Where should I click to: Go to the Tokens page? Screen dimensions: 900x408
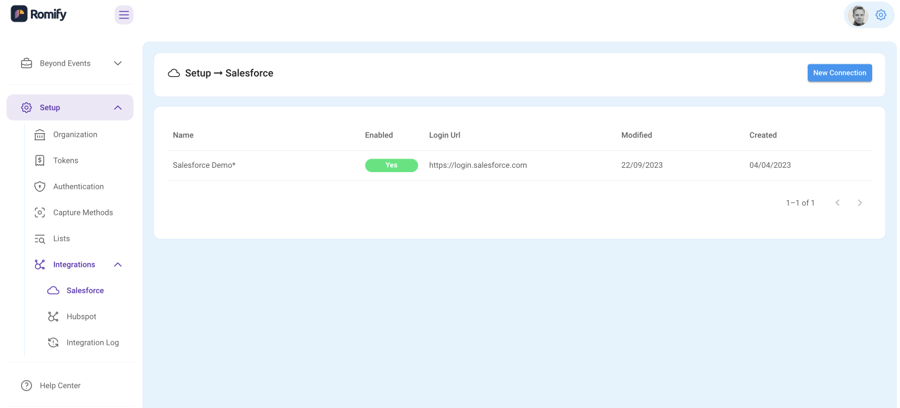click(x=65, y=160)
